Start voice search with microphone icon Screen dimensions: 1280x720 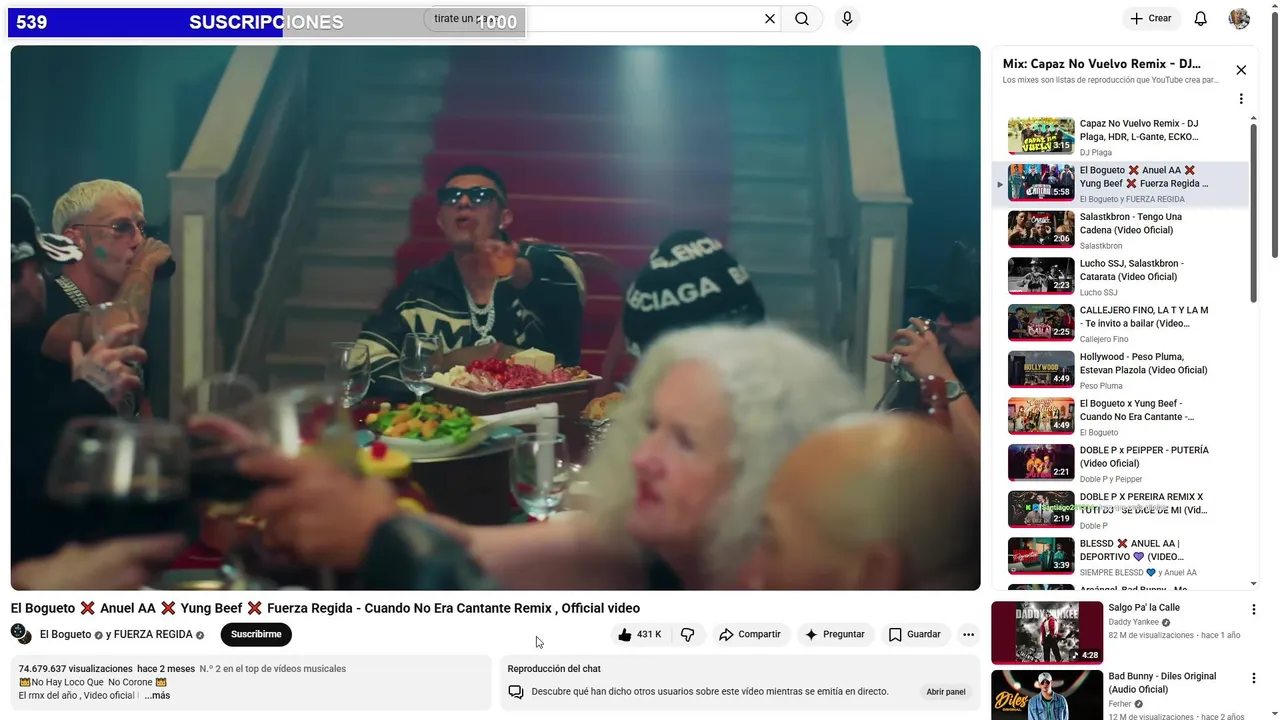click(847, 19)
